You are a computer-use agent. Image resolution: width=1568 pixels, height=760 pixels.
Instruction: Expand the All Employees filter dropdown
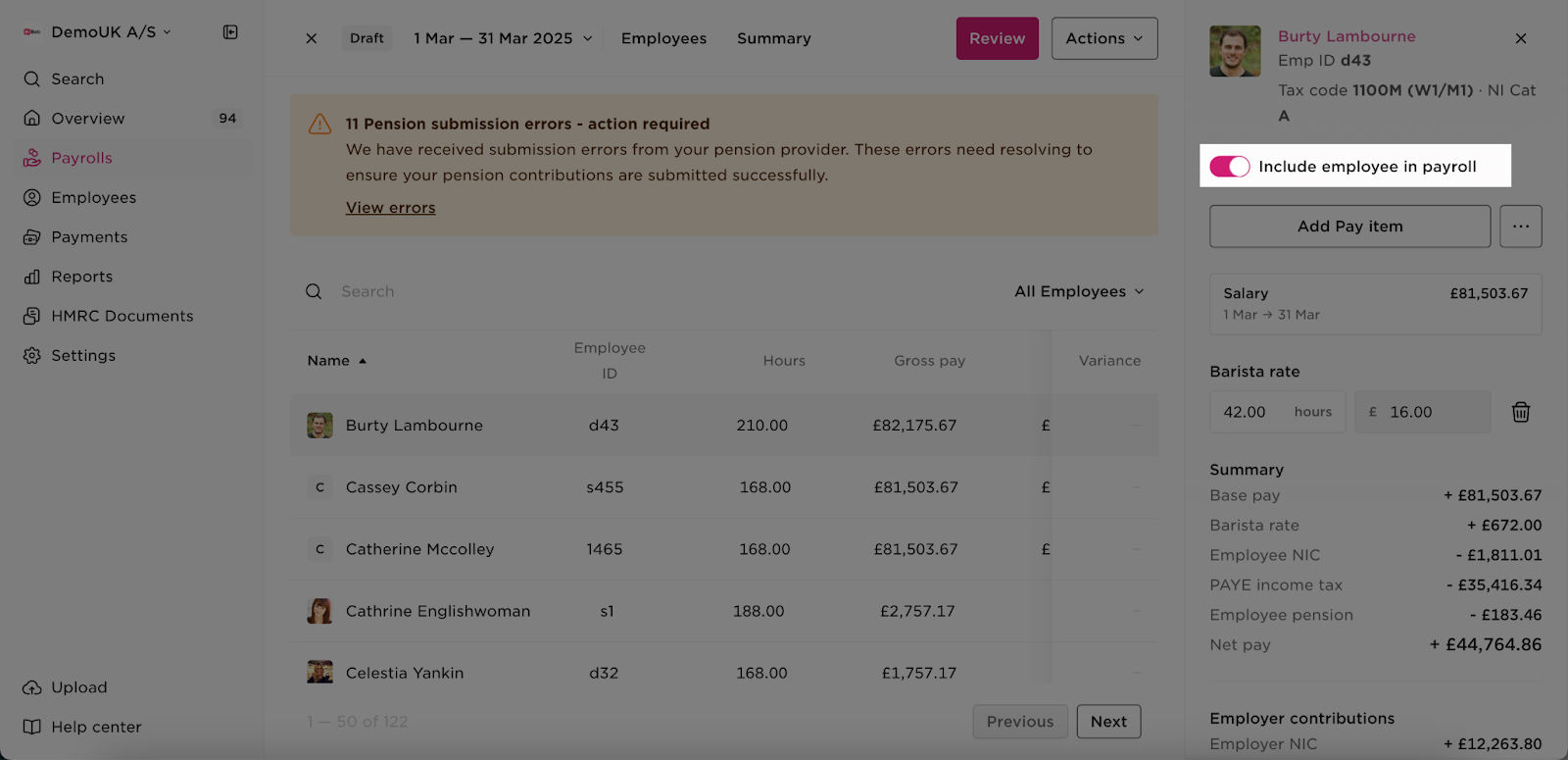pyautogui.click(x=1079, y=291)
